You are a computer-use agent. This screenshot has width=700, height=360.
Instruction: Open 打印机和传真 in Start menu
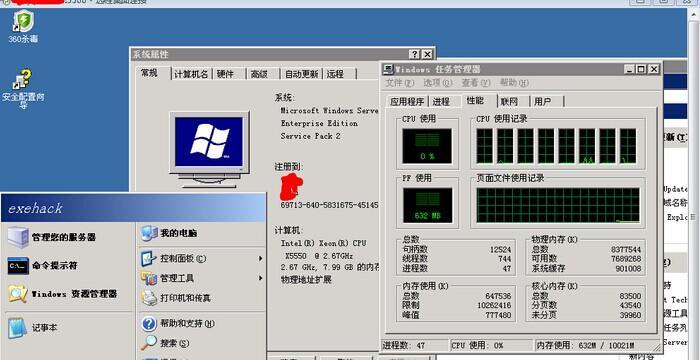175,297
